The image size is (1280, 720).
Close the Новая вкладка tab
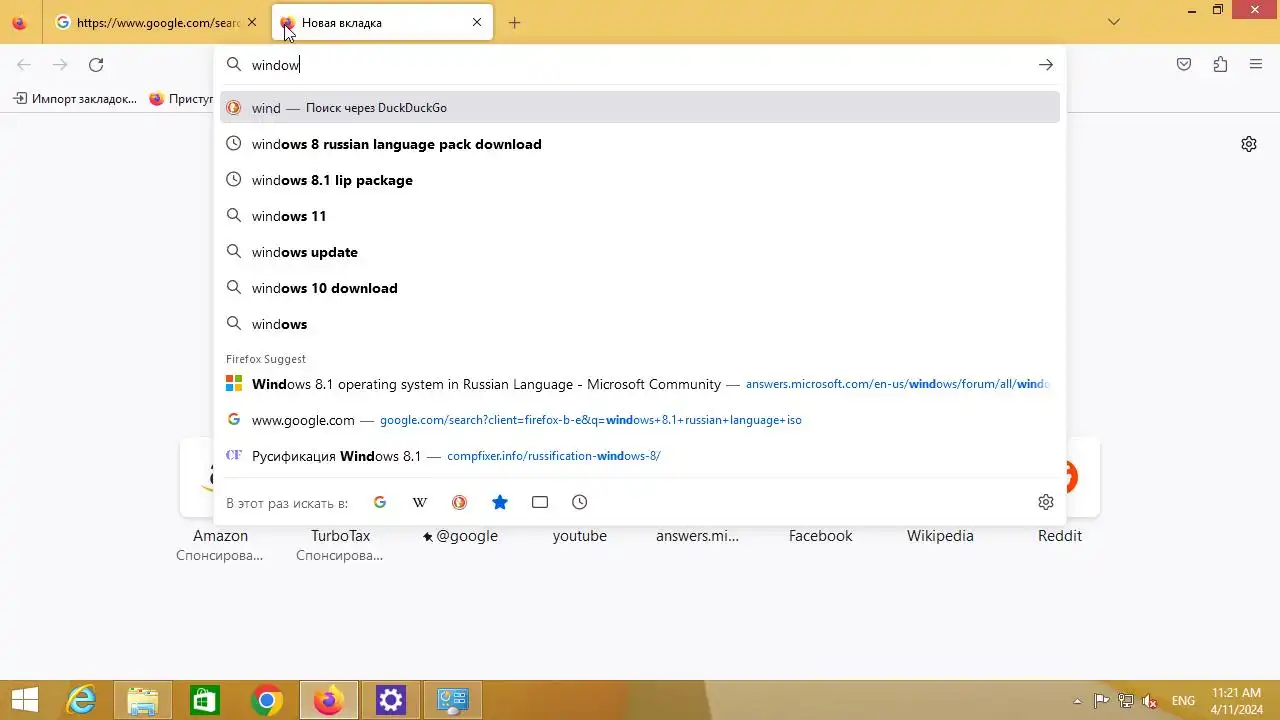click(x=476, y=22)
